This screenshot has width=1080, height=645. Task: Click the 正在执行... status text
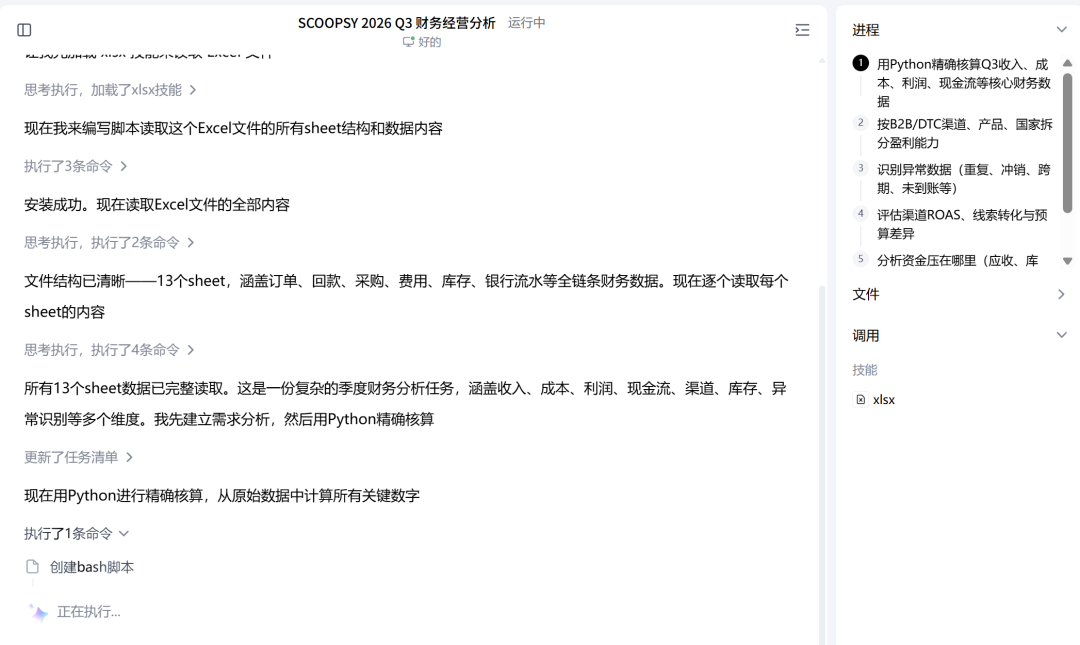point(89,612)
